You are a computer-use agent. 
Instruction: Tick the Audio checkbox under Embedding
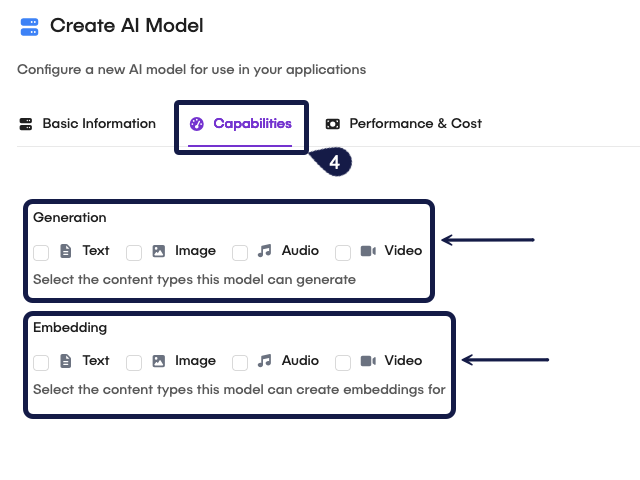pyautogui.click(x=240, y=362)
